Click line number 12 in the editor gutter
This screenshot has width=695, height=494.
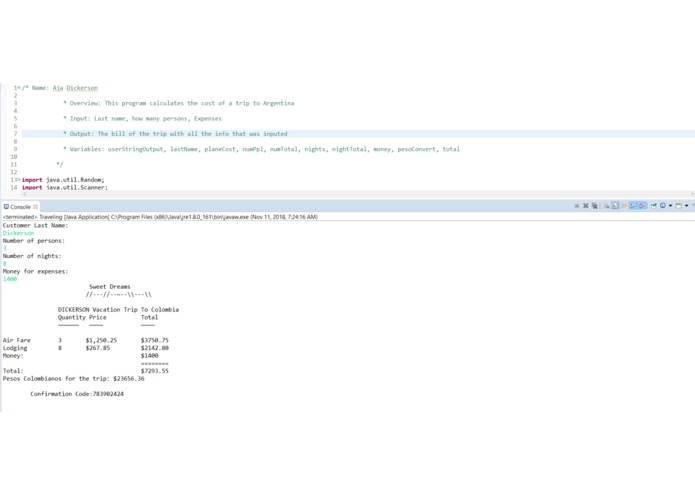(x=14, y=172)
